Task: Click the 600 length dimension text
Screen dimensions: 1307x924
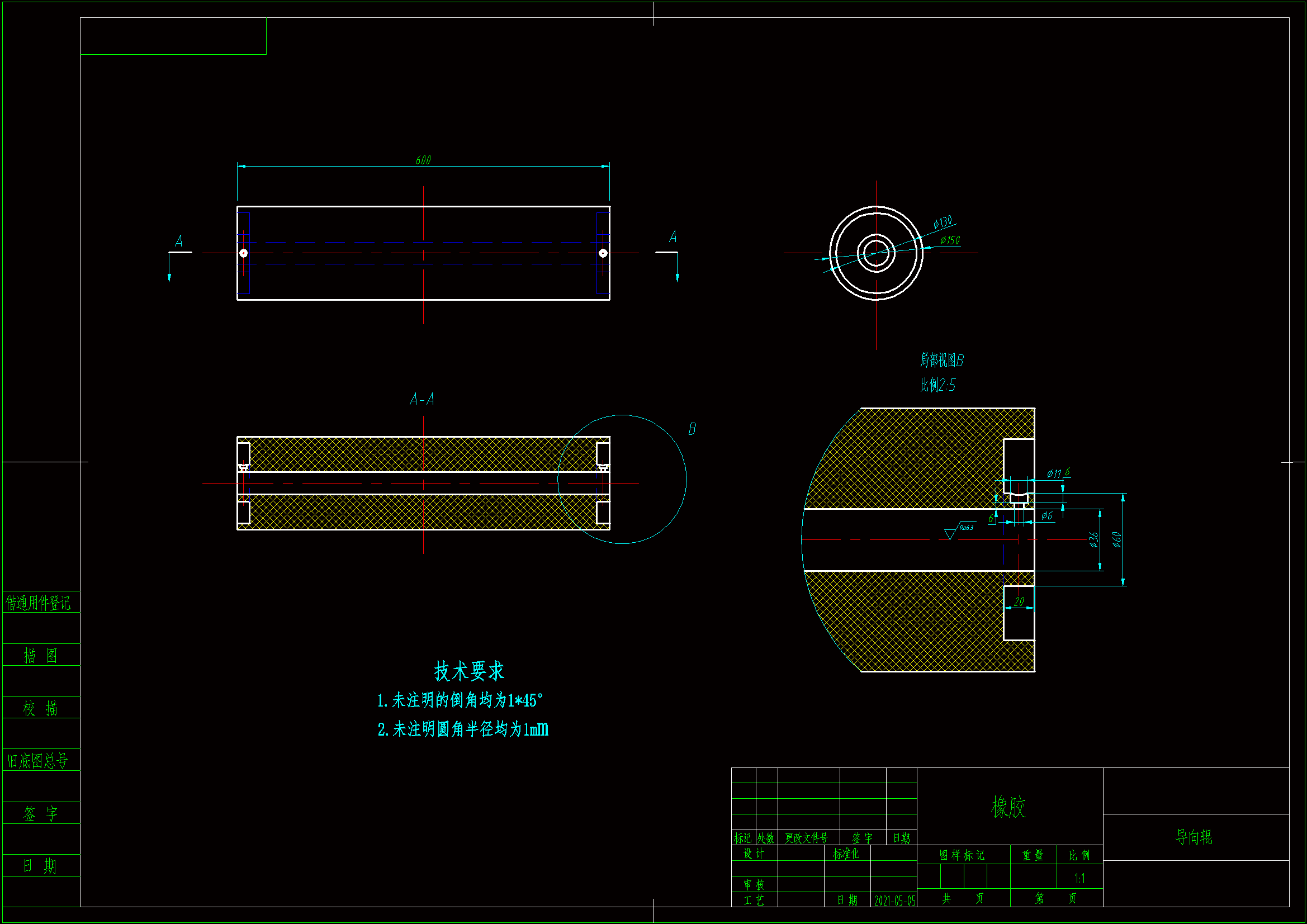Action: tap(423, 160)
